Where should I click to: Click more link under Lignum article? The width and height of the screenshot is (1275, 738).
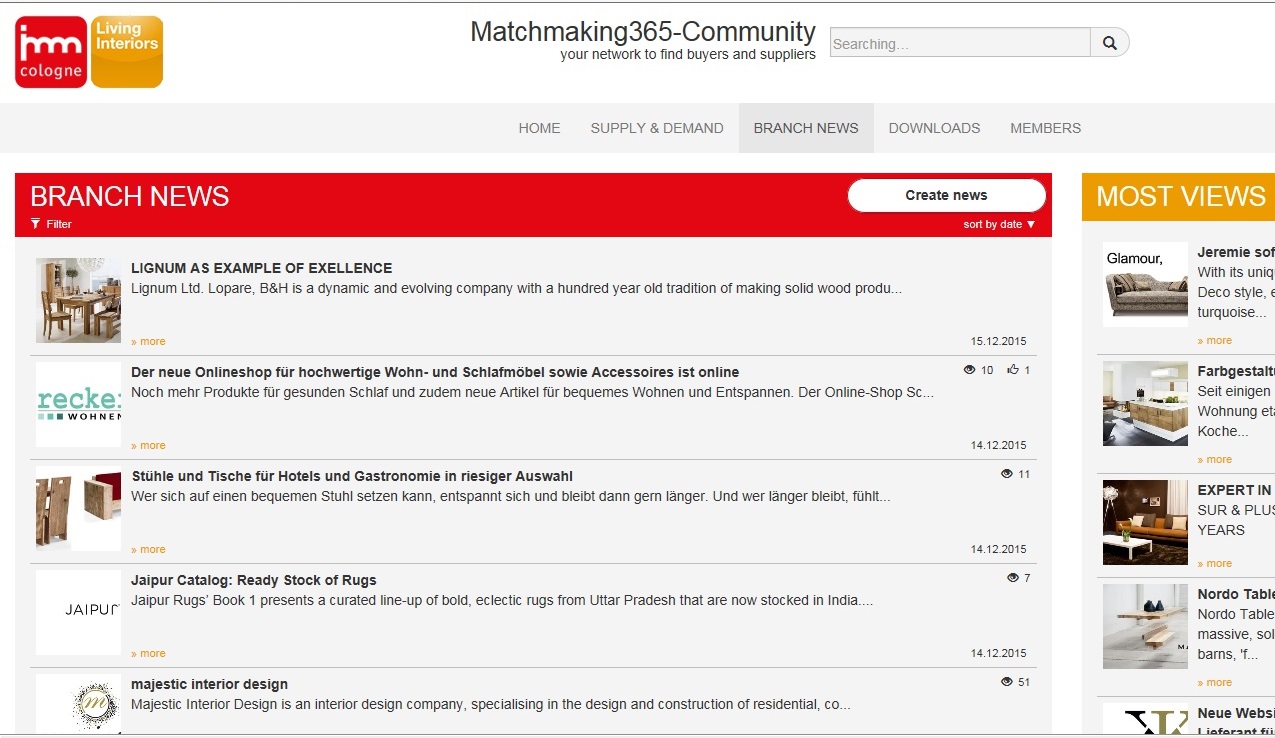[x=148, y=341]
